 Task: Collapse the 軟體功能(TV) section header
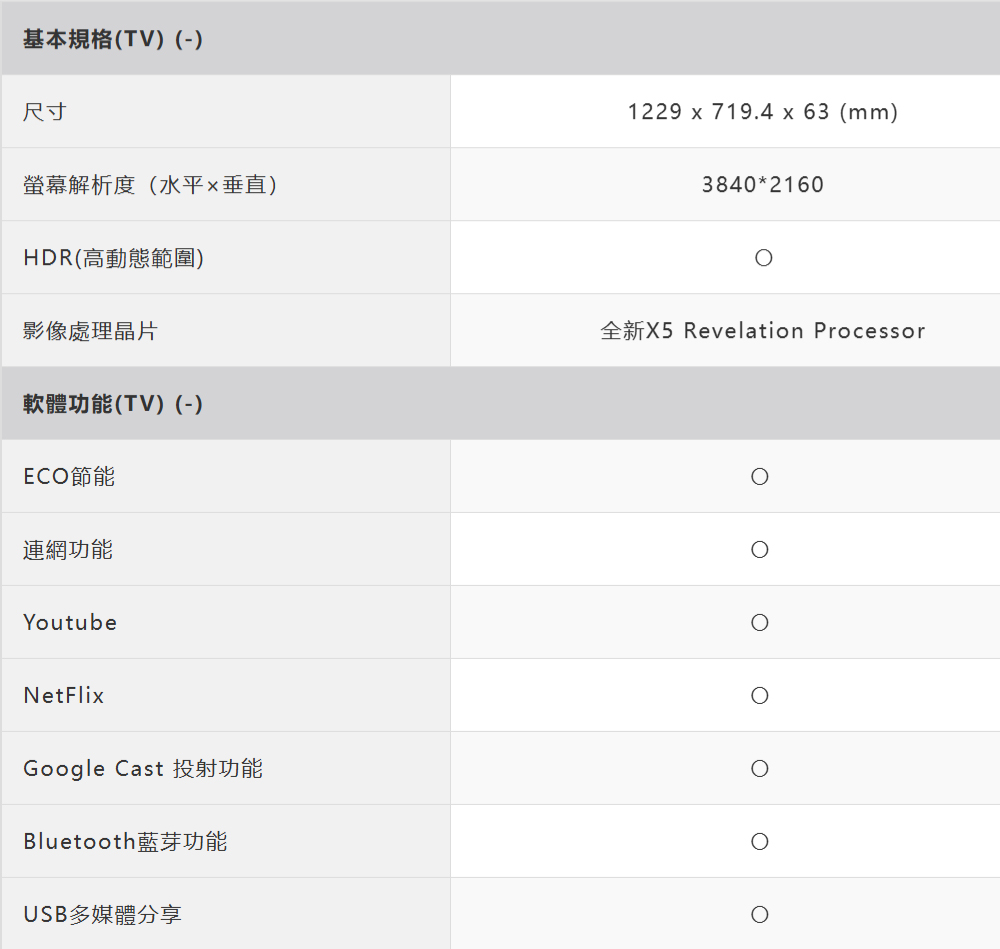click(x=113, y=404)
